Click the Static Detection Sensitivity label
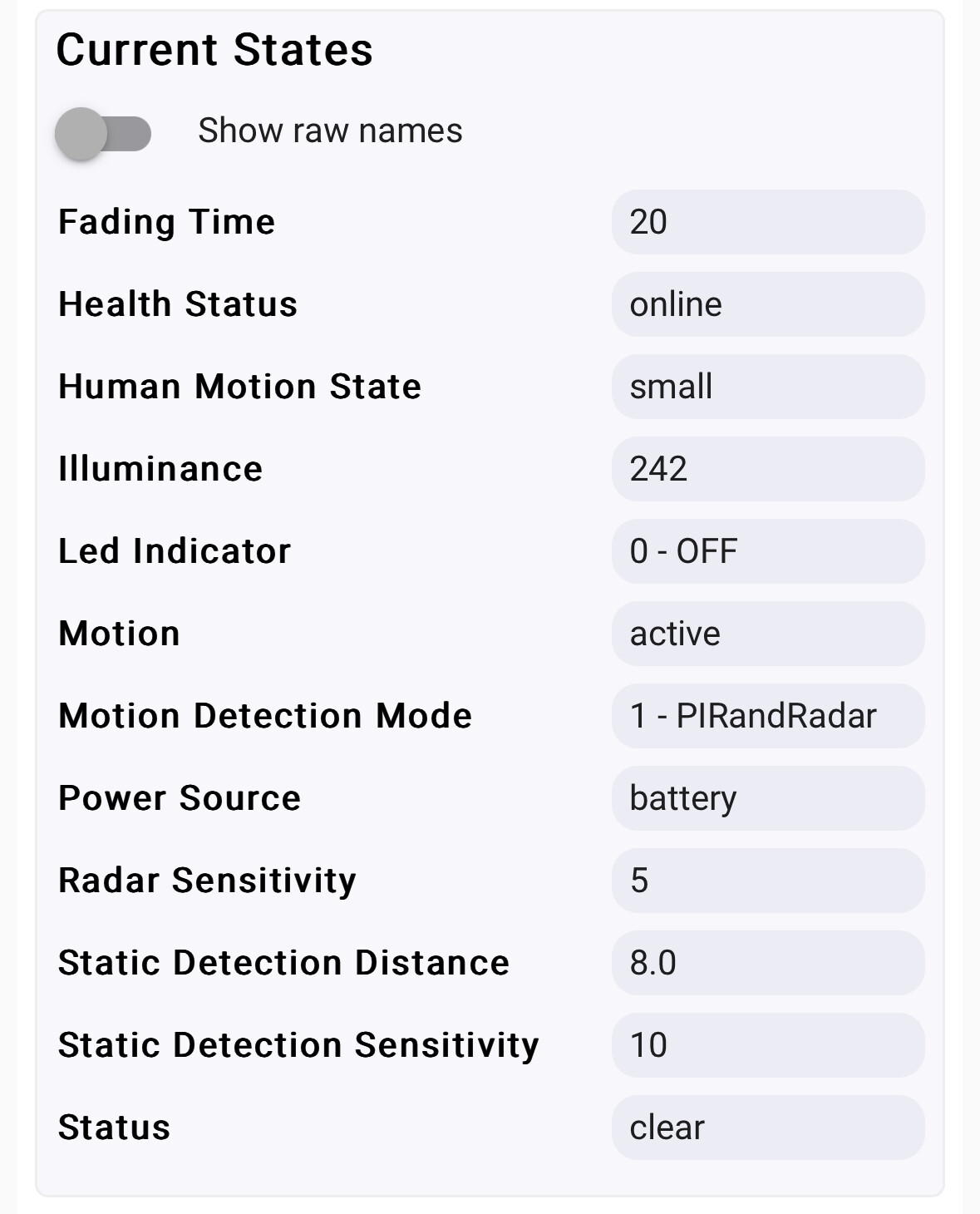The height and width of the screenshot is (1214, 980). point(298,1045)
